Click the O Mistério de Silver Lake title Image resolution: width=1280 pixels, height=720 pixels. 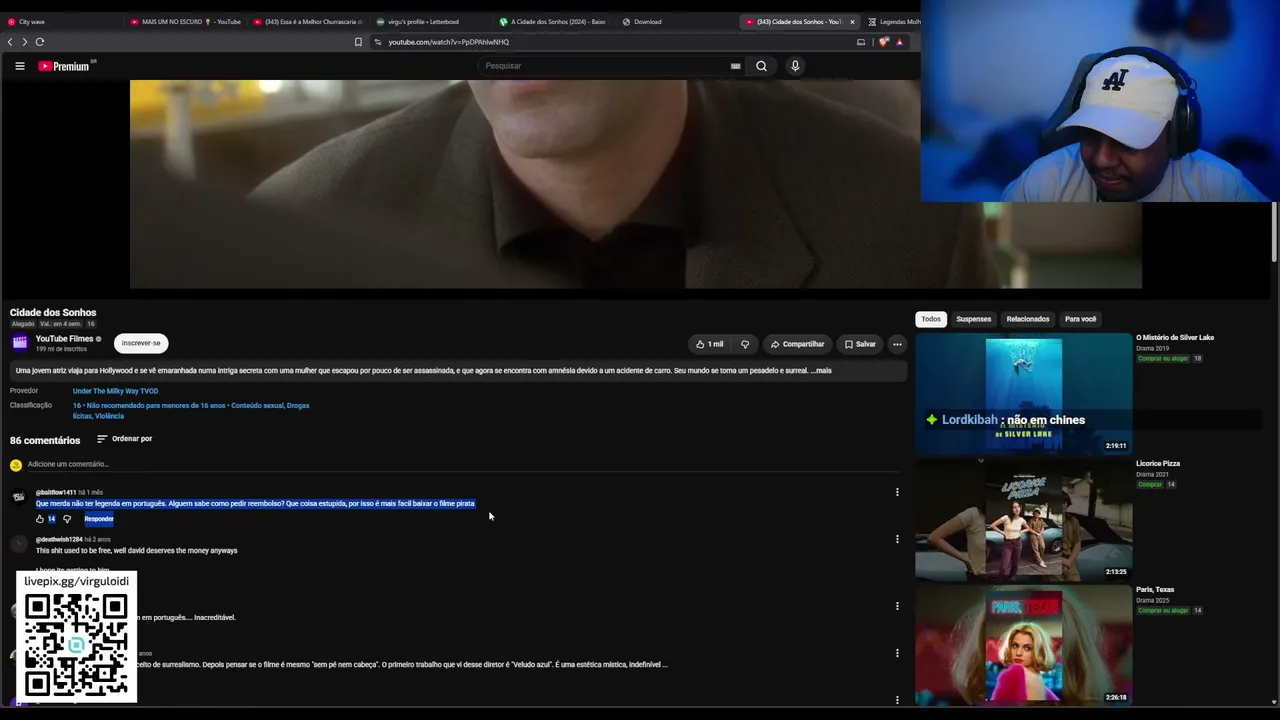1175,338
